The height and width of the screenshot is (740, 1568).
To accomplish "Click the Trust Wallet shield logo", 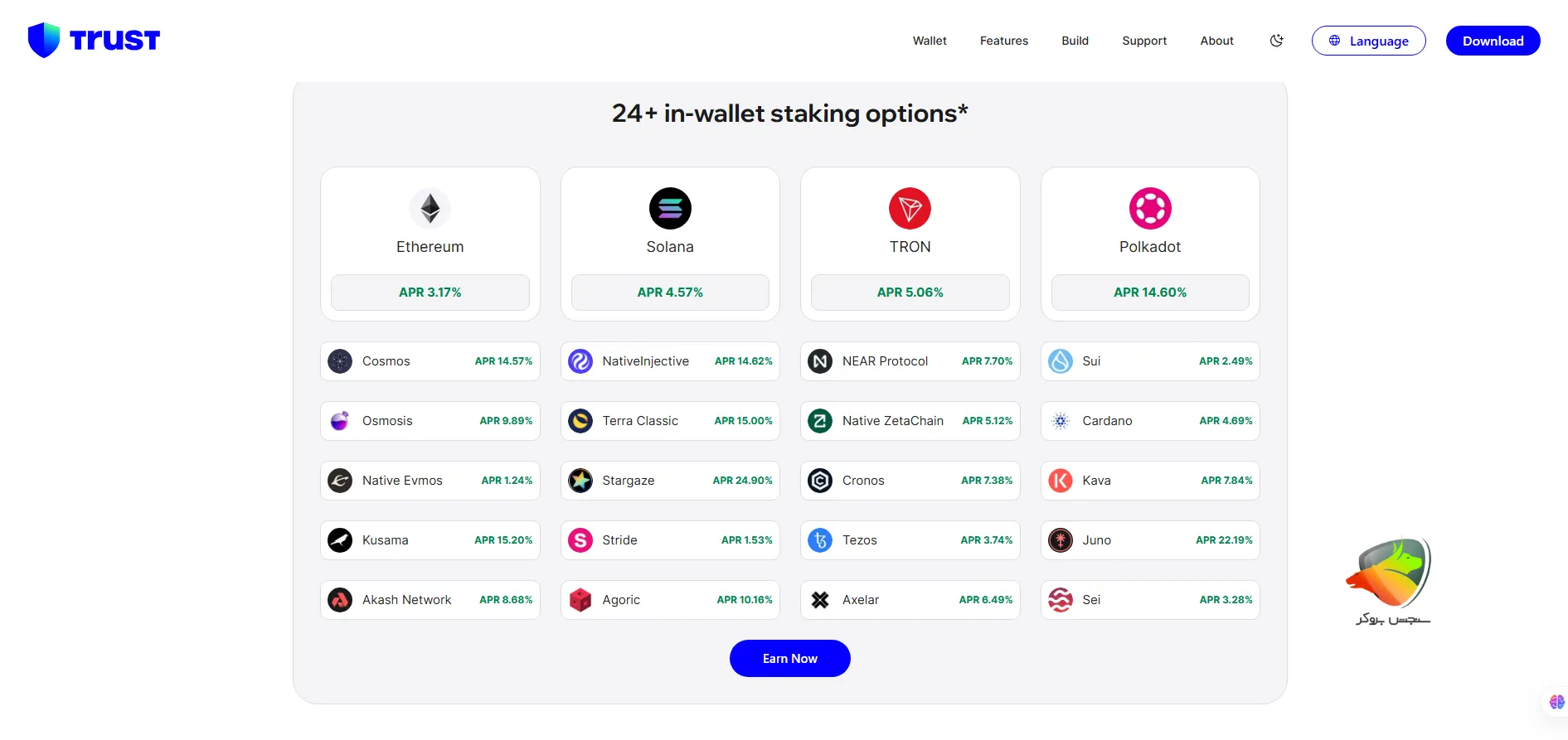I will 44,40.
